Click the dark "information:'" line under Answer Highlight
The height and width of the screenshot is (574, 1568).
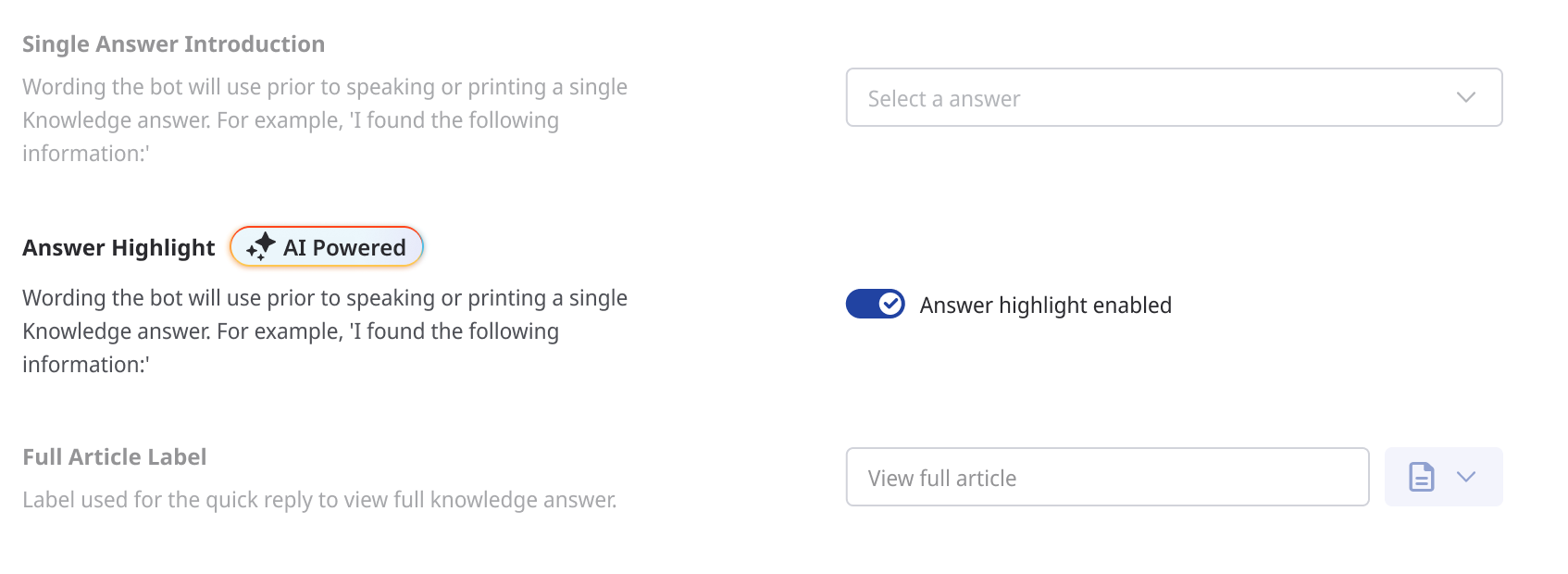(85, 365)
